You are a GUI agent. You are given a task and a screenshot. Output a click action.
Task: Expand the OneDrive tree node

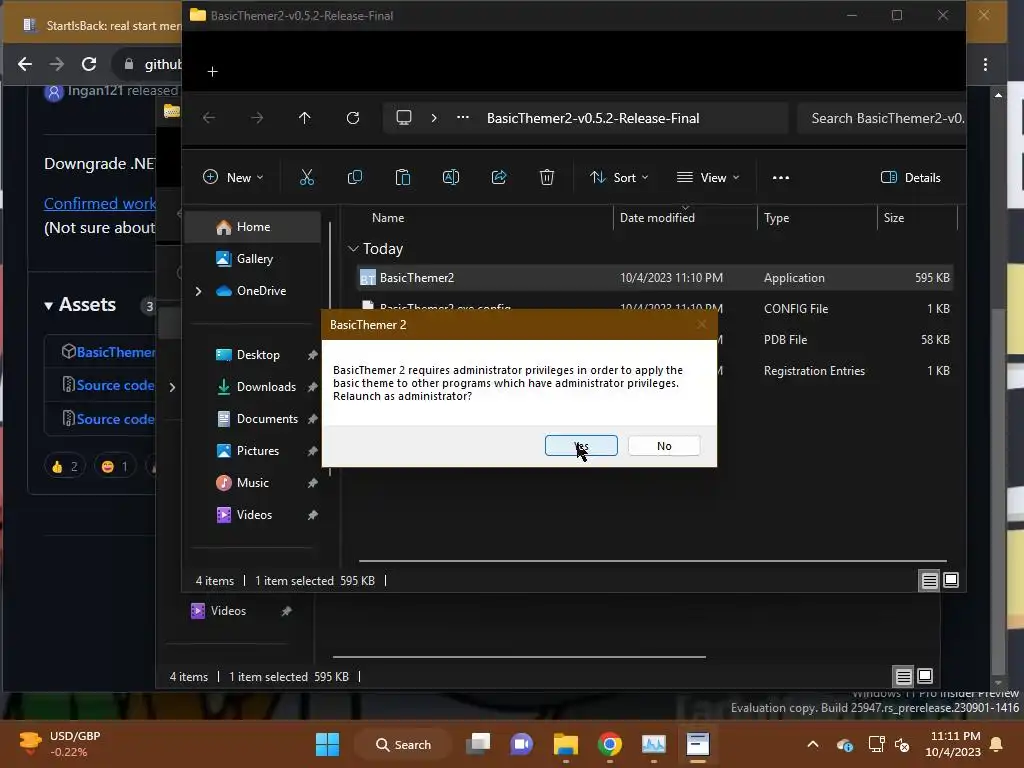[198, 291]
